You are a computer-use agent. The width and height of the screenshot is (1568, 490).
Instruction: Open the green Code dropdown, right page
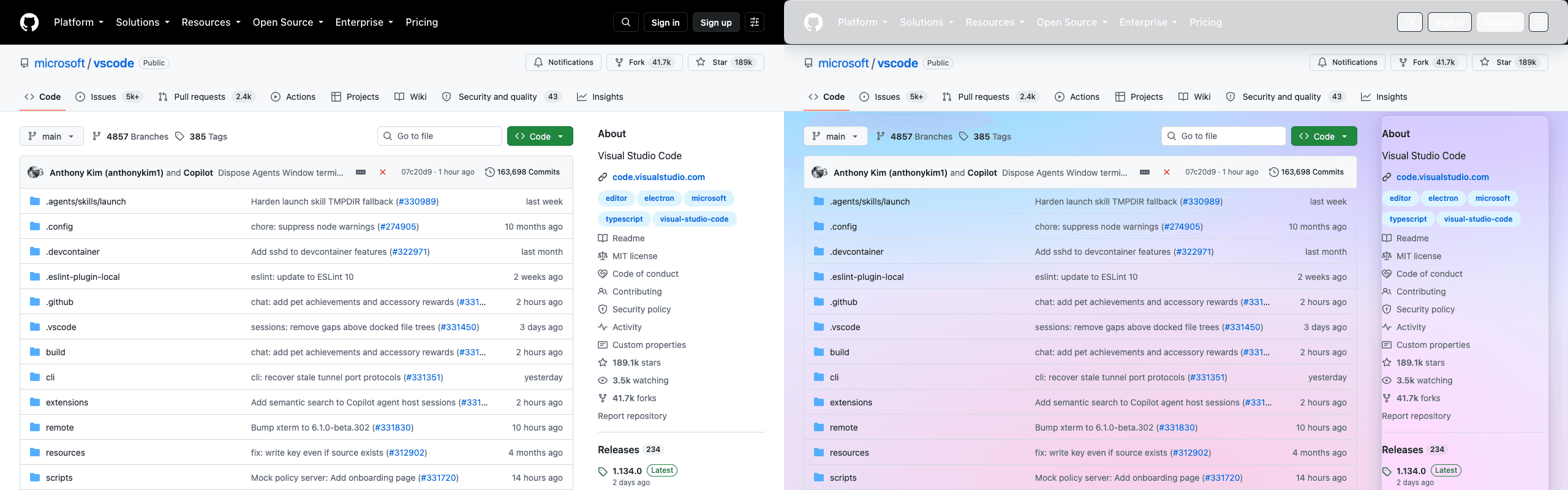point(1324,136)
